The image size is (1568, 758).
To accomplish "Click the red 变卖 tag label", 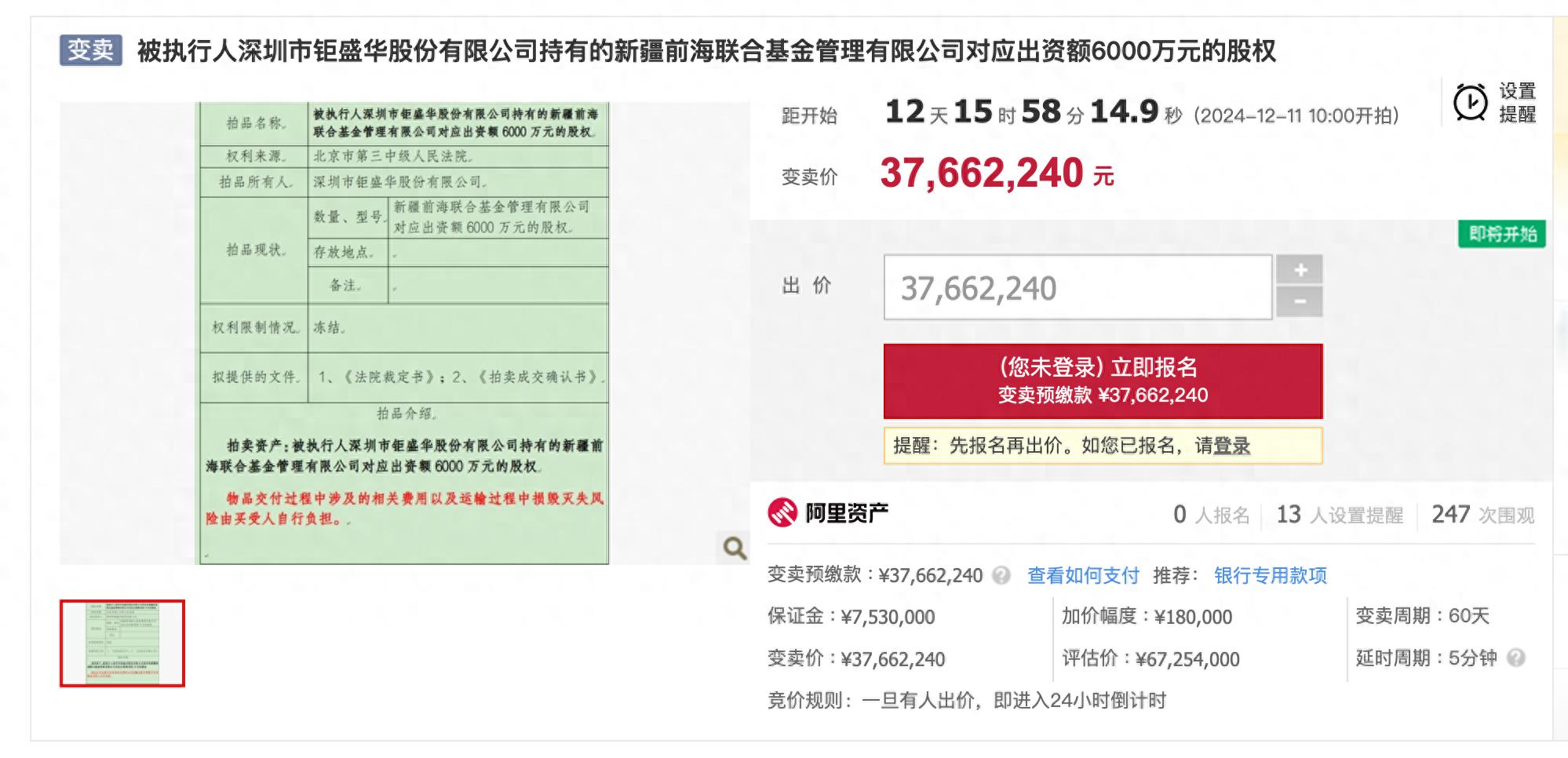I will click(89, 49).
